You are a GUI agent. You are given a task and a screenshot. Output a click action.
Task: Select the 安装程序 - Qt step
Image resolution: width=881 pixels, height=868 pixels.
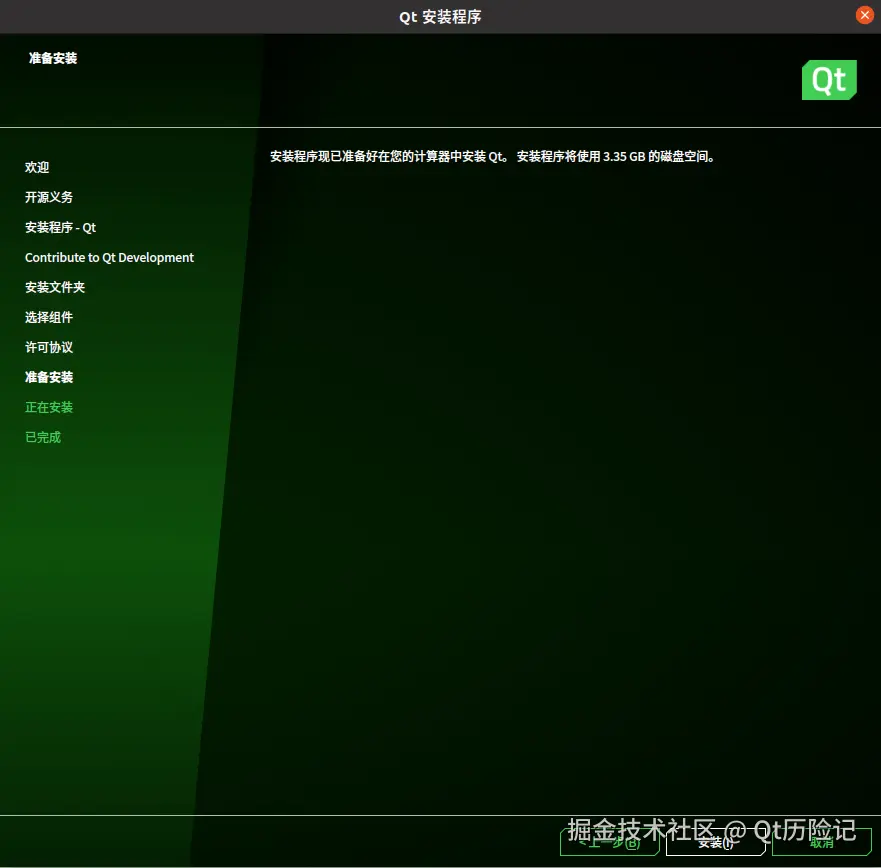click(x=61, y=228)
